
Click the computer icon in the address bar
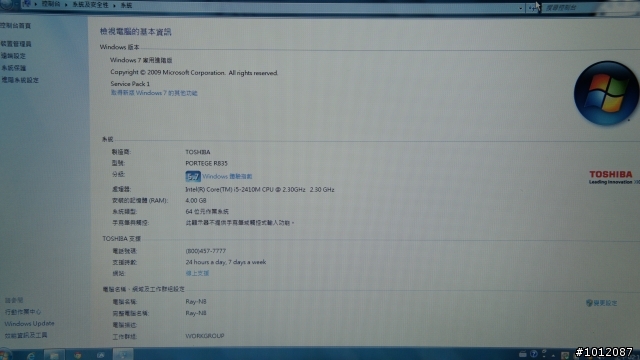tap(27, 4)
